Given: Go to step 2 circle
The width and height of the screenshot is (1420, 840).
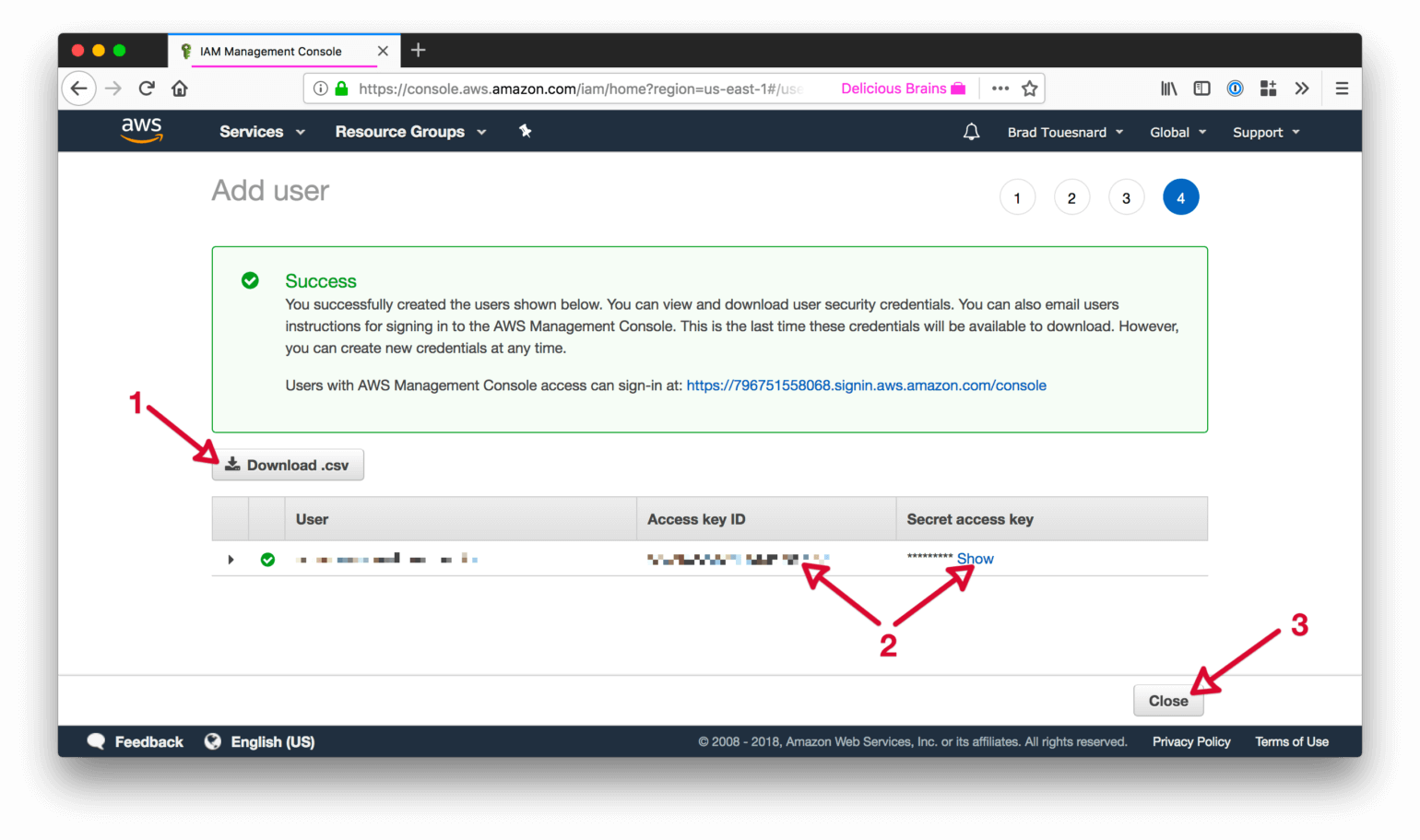Looking at the screenshot, I should [x=1071, y=197].
